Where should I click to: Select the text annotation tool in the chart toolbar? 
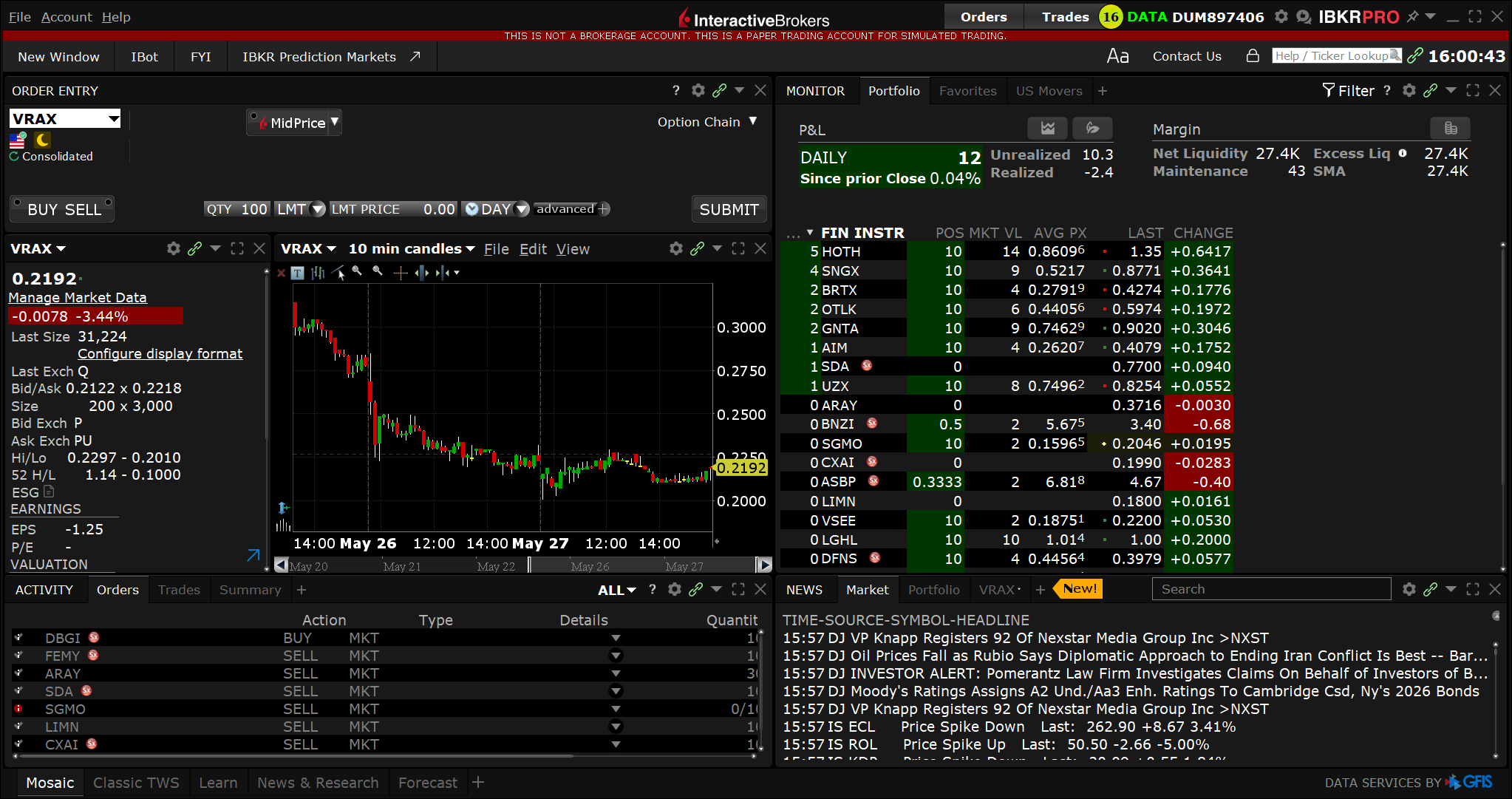297,273
